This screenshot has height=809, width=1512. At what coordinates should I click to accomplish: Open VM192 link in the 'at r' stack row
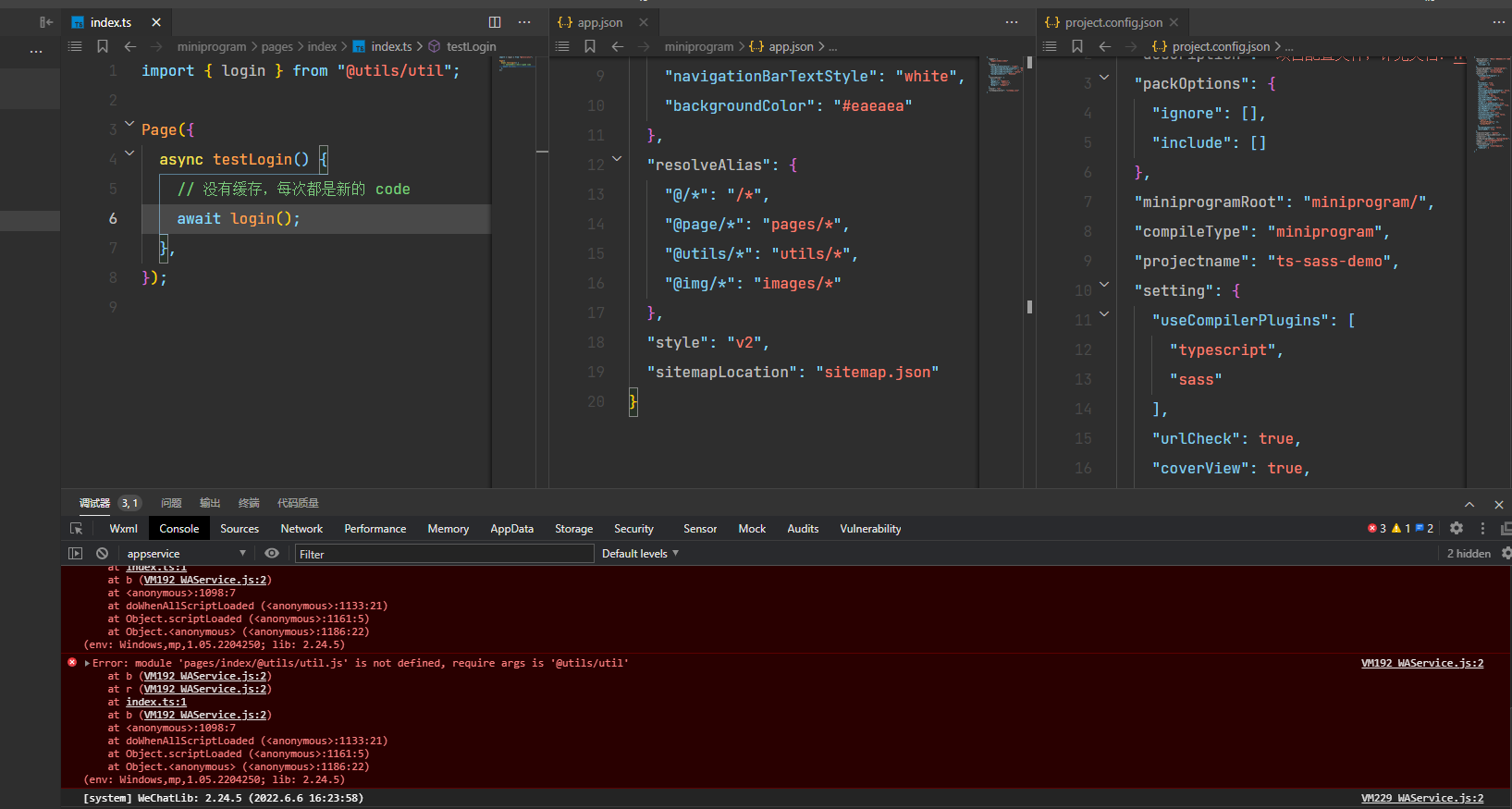point(205,689)
